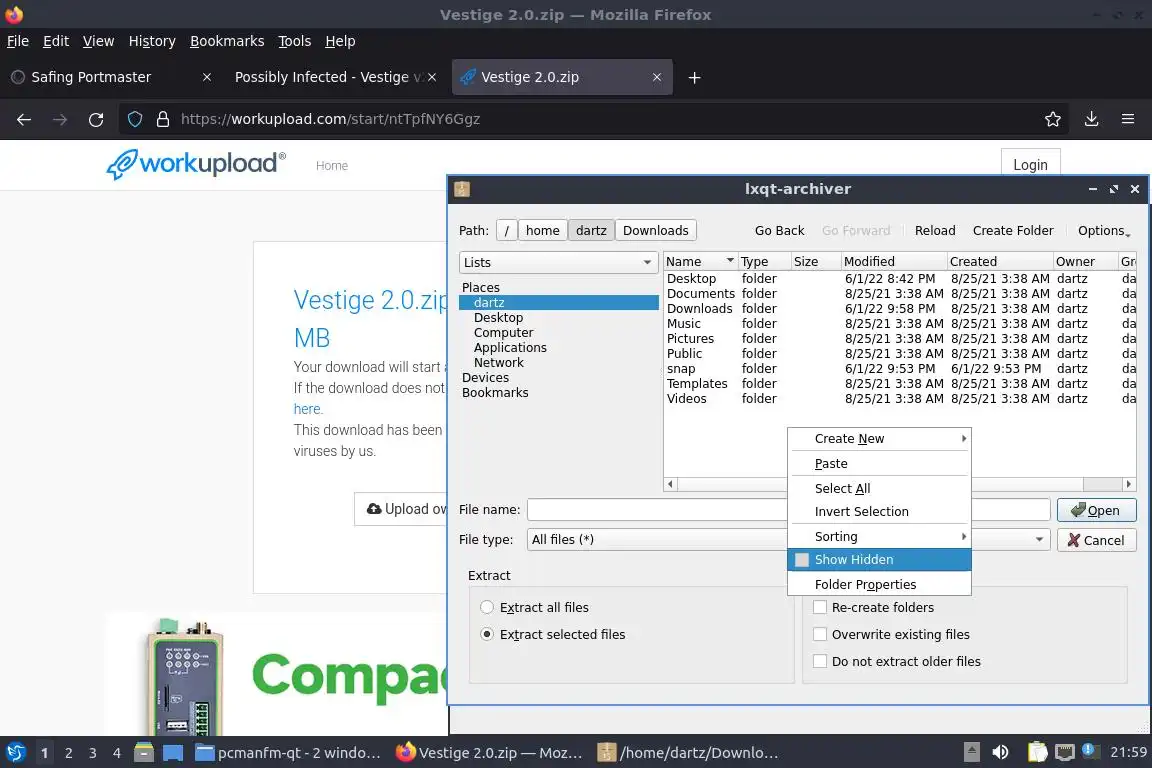Go back with Firefox back arrow
The width and height of the screenshot is (1152, 768).
pyautogui.click(x=24, y=119)
